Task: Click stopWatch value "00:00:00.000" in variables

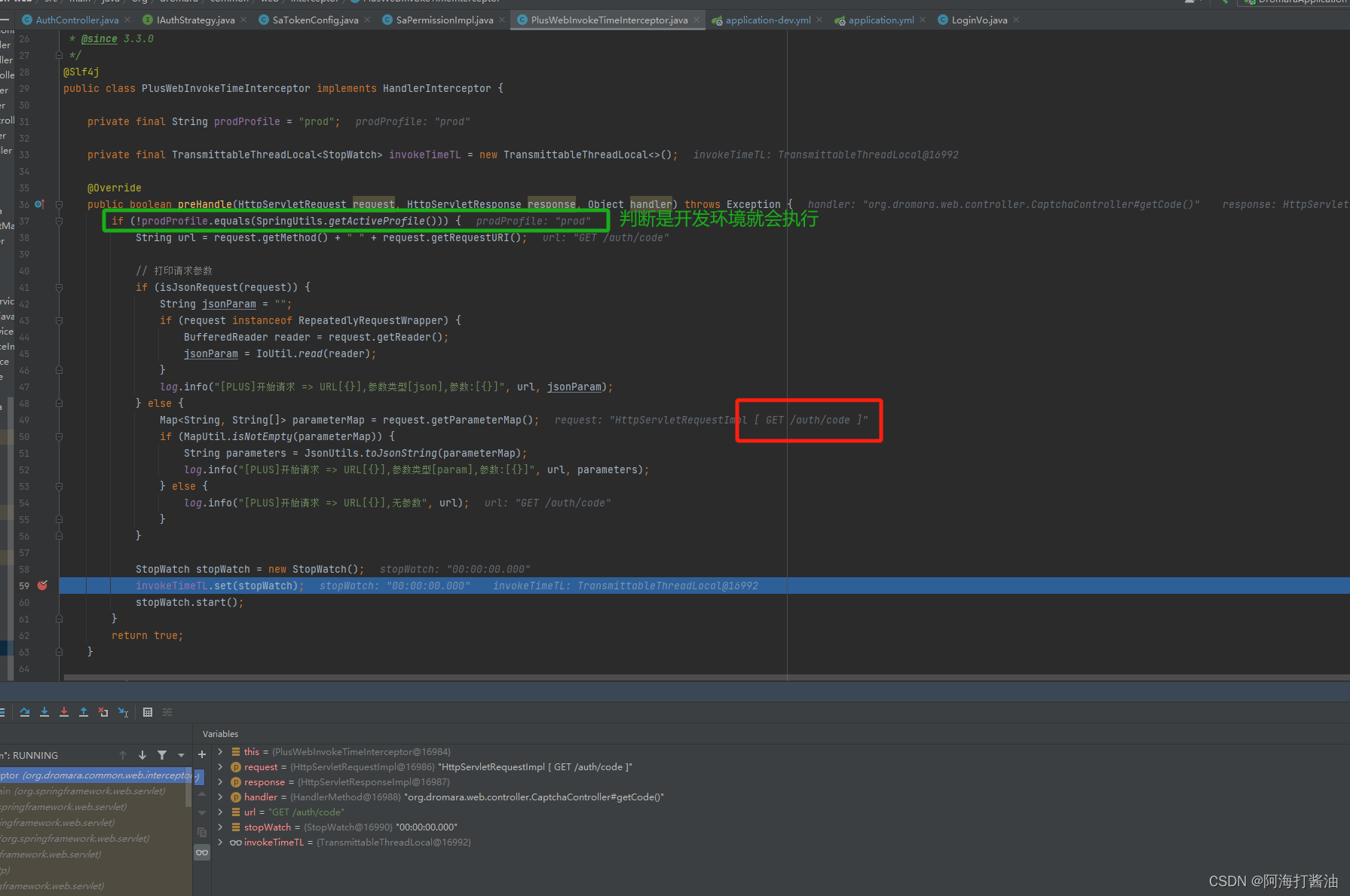Action: (x=427, y=827)
